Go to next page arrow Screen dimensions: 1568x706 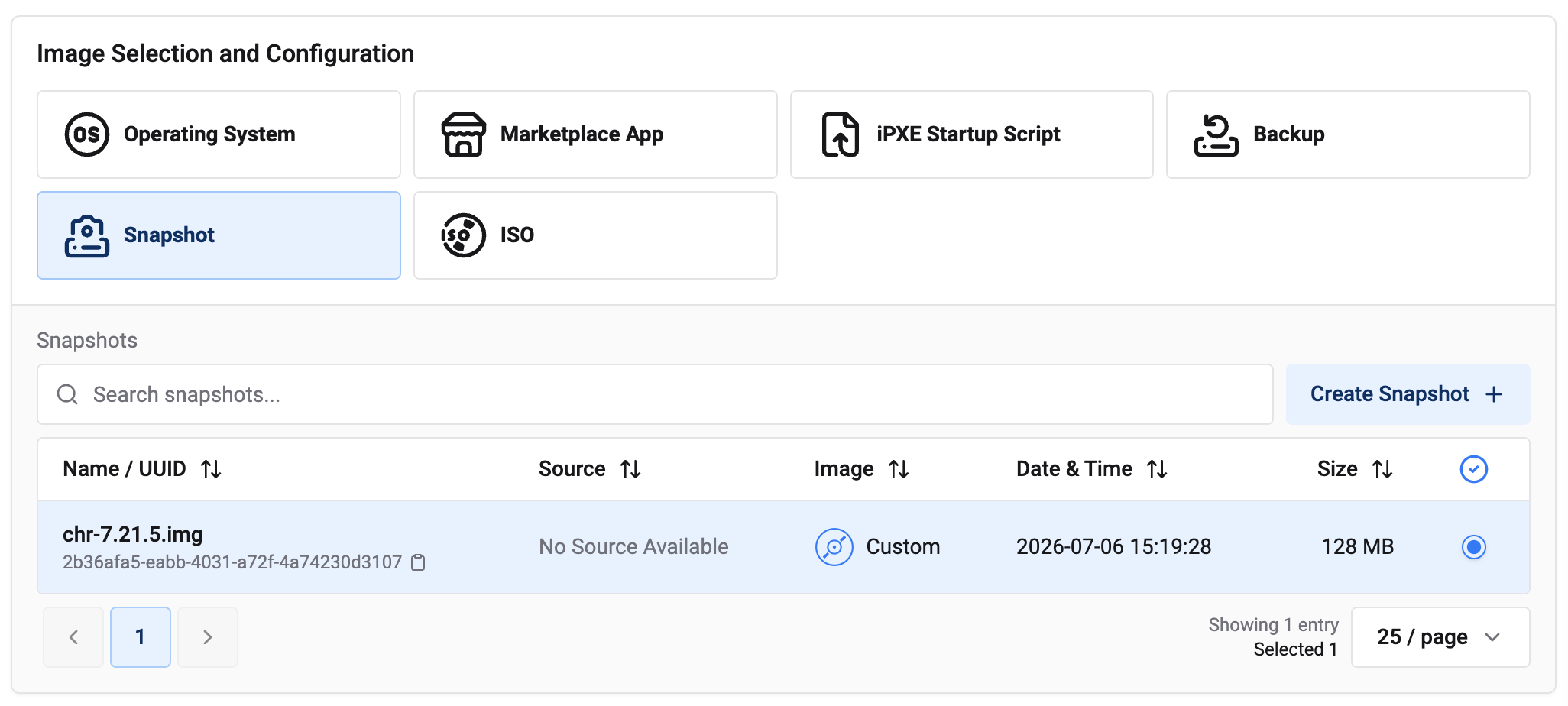pyautogui.click(x=208, y=637)
